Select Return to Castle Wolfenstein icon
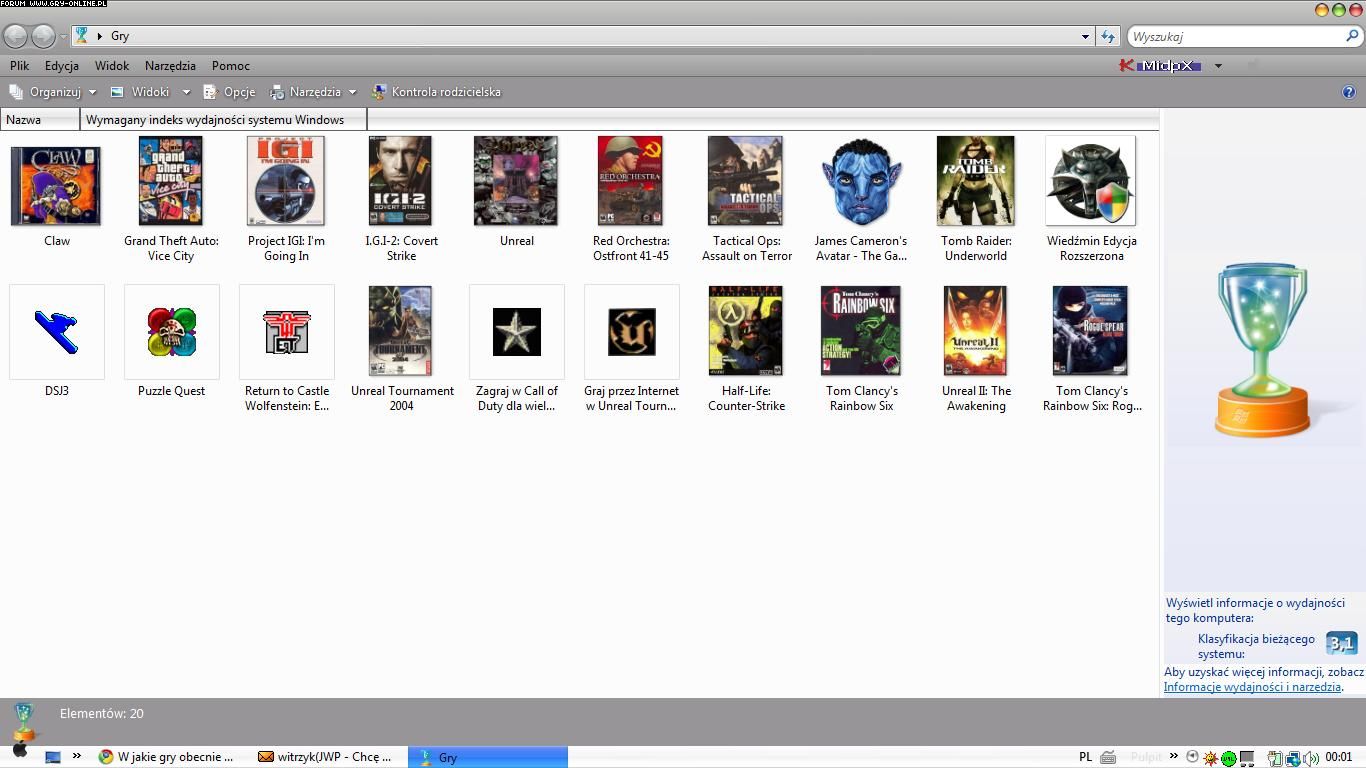Image resolution: width=1366 pixels, height=768 pixels. (x=287, y=332)
